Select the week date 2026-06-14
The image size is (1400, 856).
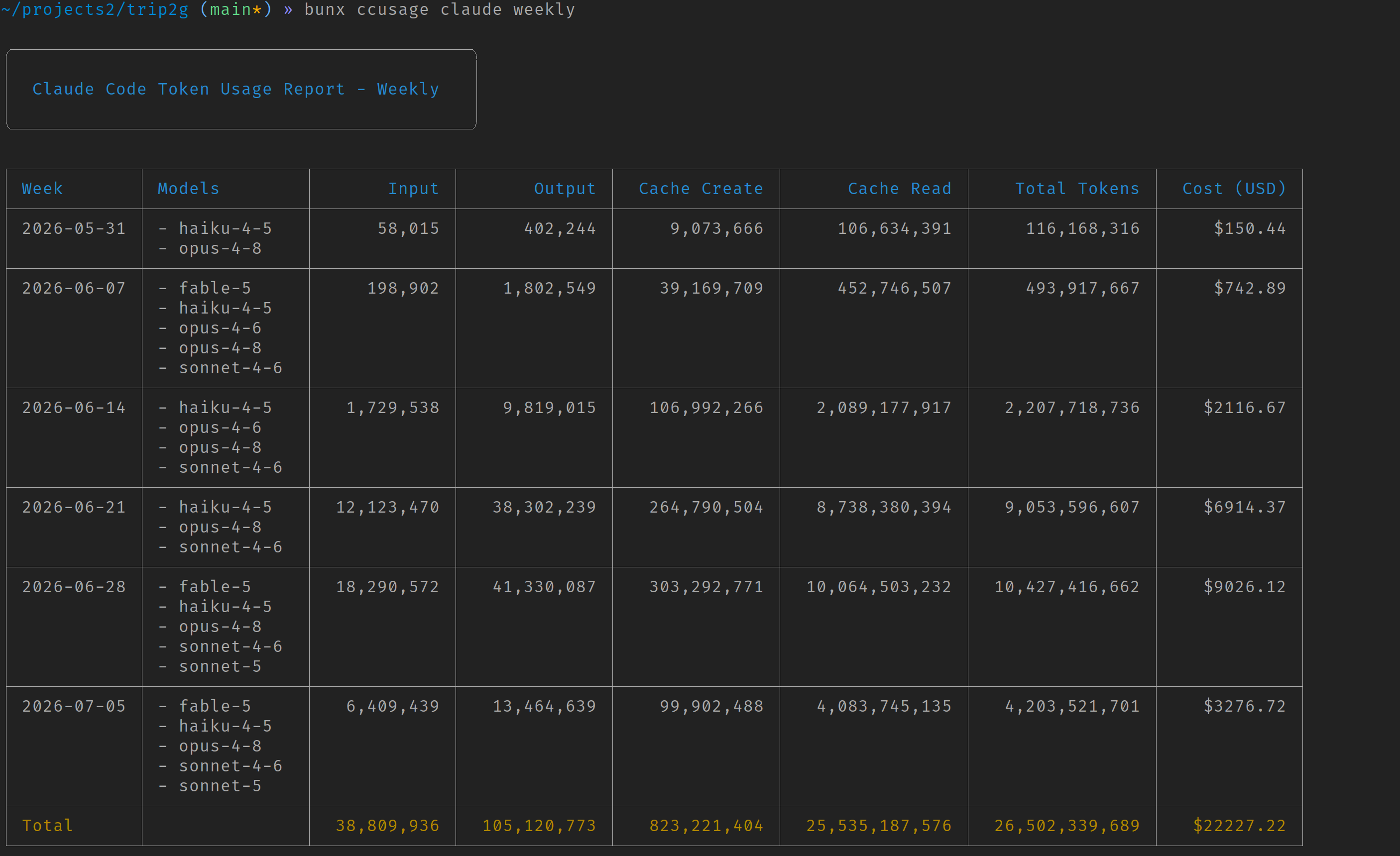(x=74, y=407)
